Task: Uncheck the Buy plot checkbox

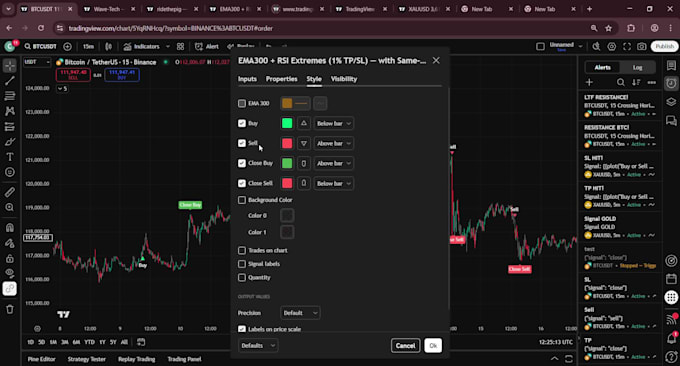Action: point(242,123)
